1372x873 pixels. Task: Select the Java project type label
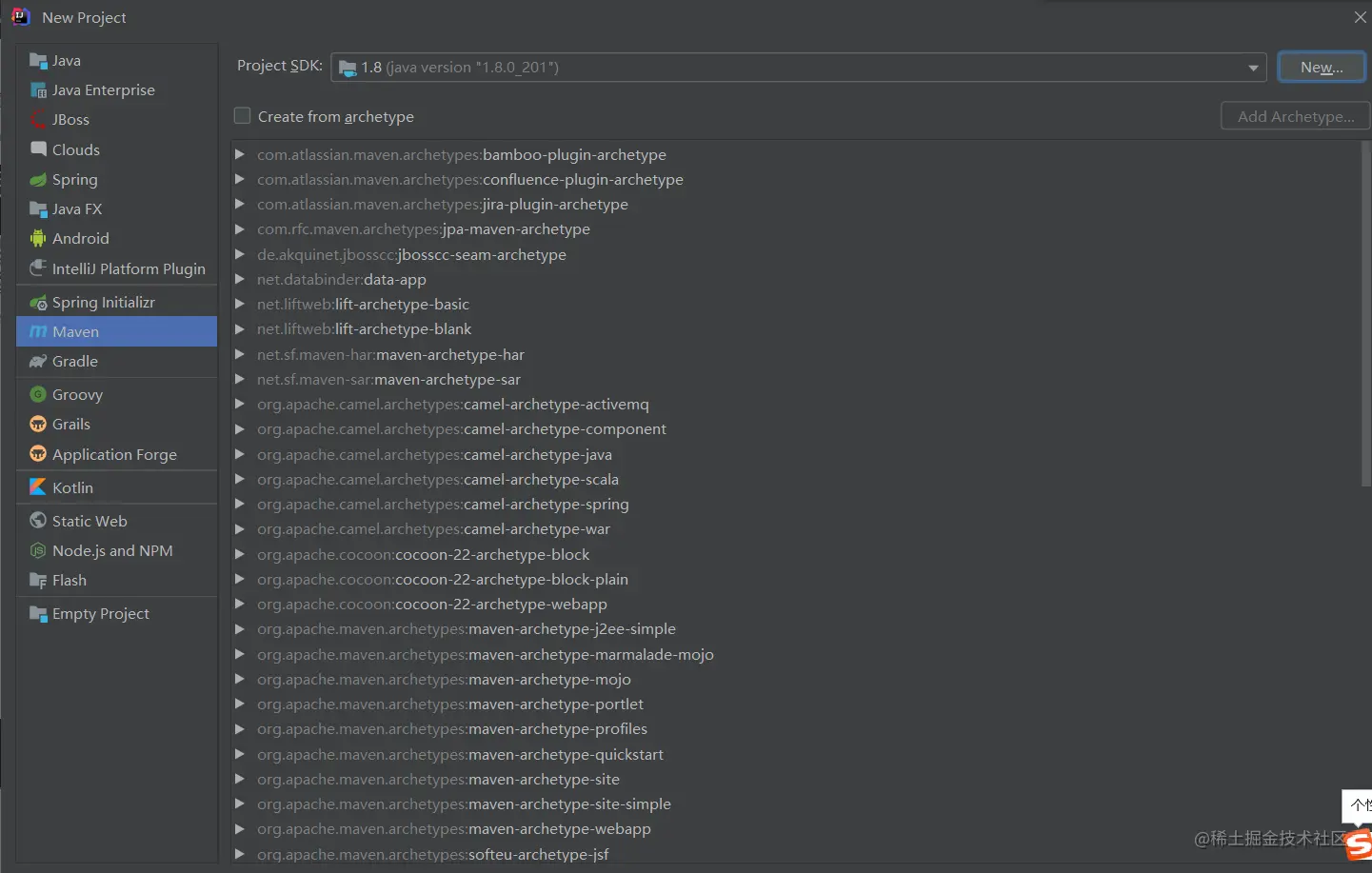(67, 61)
